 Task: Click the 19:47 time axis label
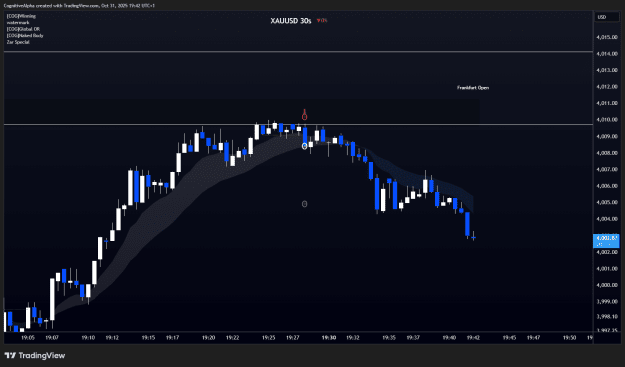click(533, 338)
